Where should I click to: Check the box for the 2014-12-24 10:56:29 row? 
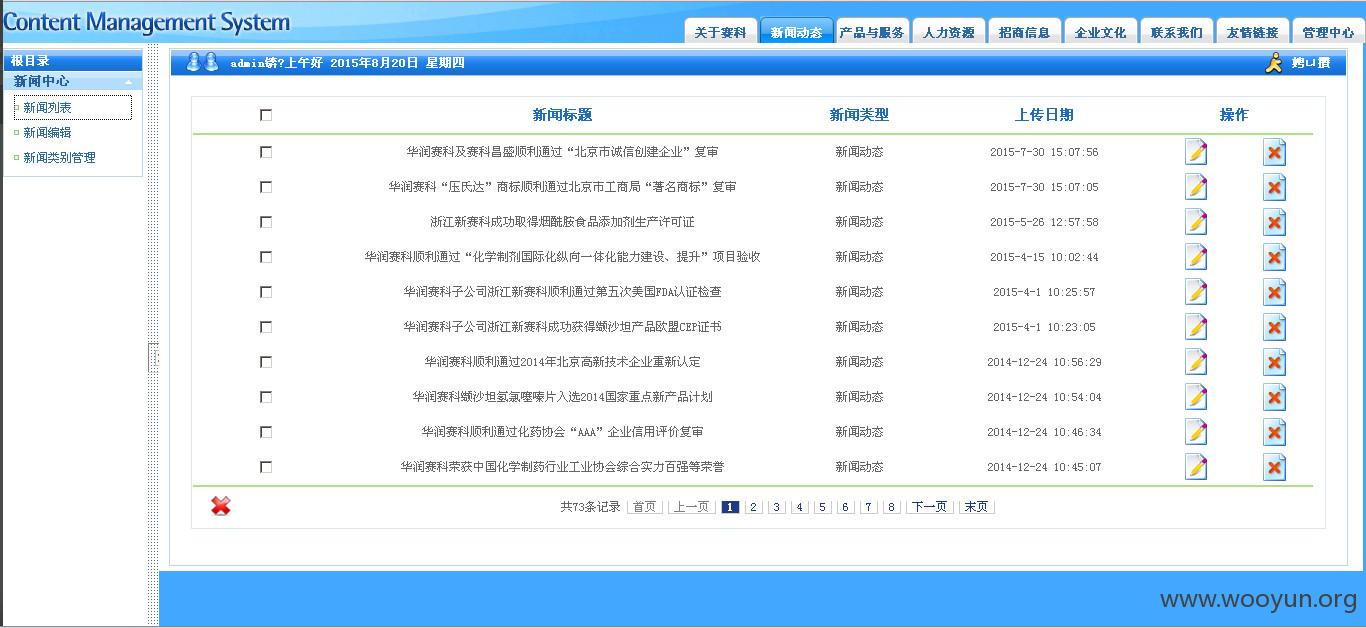coord(266,362)
